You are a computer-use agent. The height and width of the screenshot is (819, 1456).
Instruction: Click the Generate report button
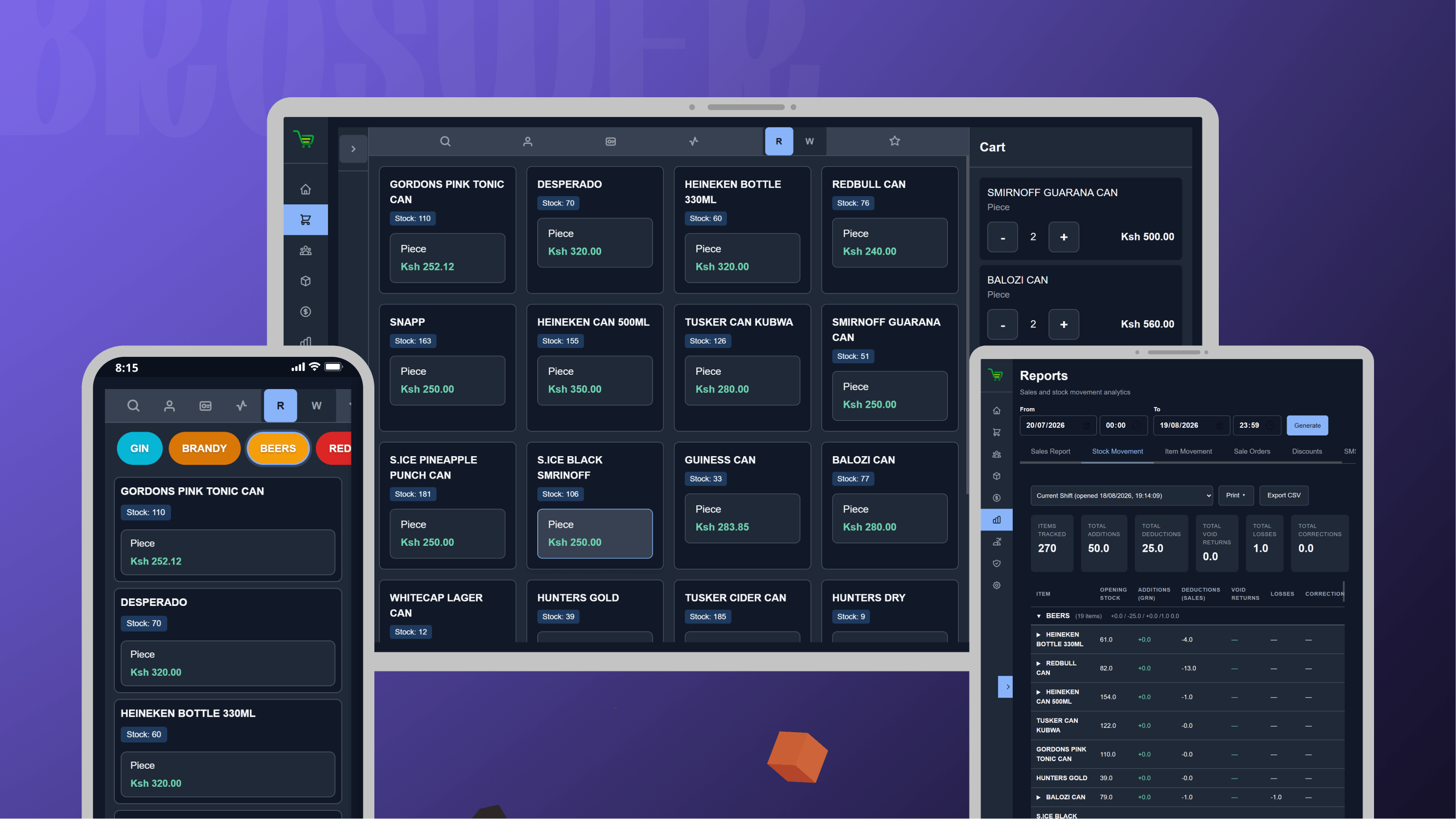(1307, 425)
